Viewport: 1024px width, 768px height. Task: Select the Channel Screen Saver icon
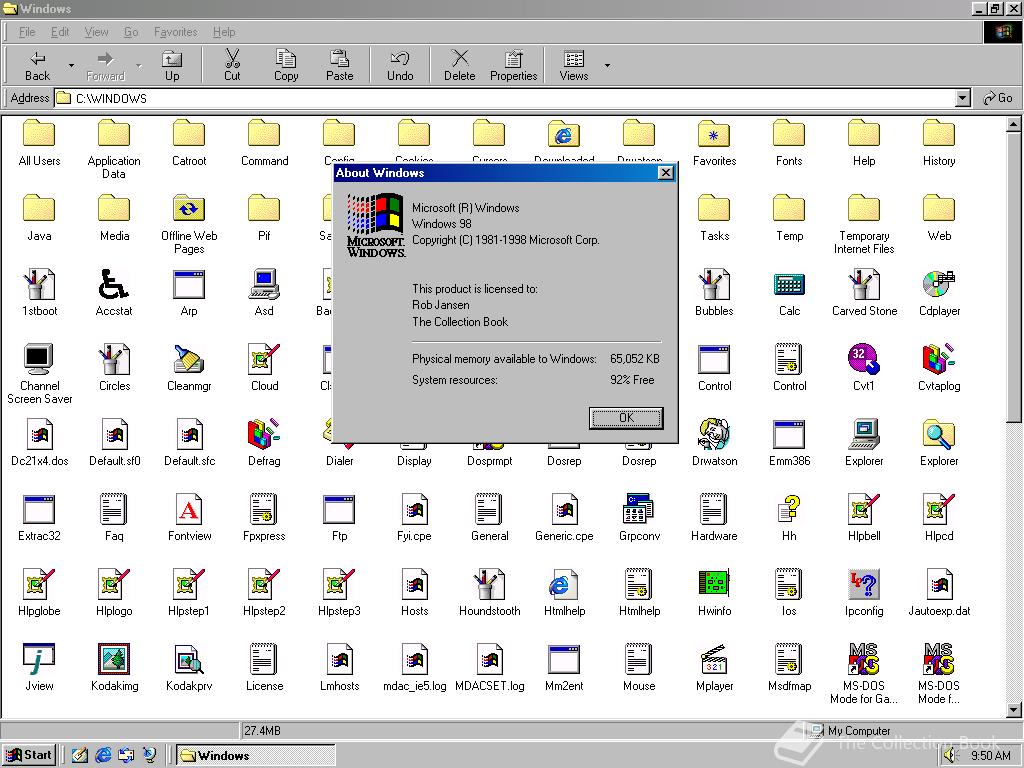click(38, 359)
